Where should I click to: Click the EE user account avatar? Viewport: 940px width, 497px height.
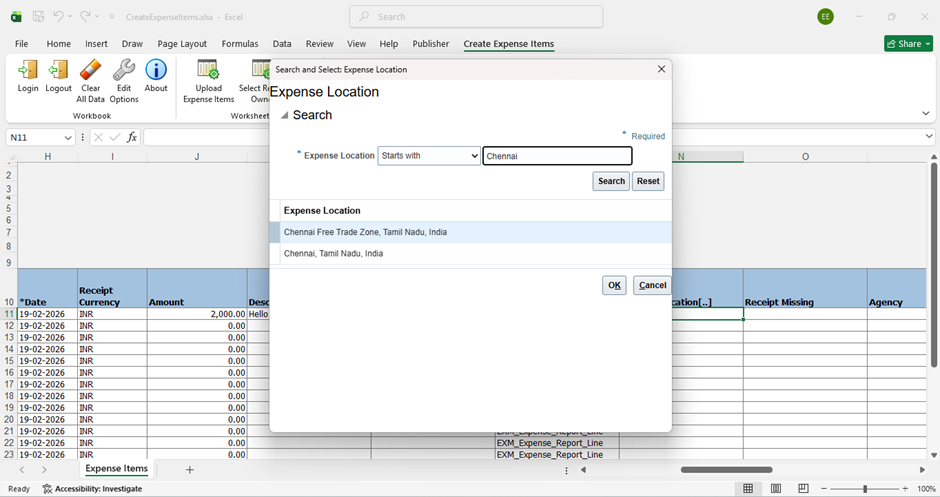click(x=825, y=17)
